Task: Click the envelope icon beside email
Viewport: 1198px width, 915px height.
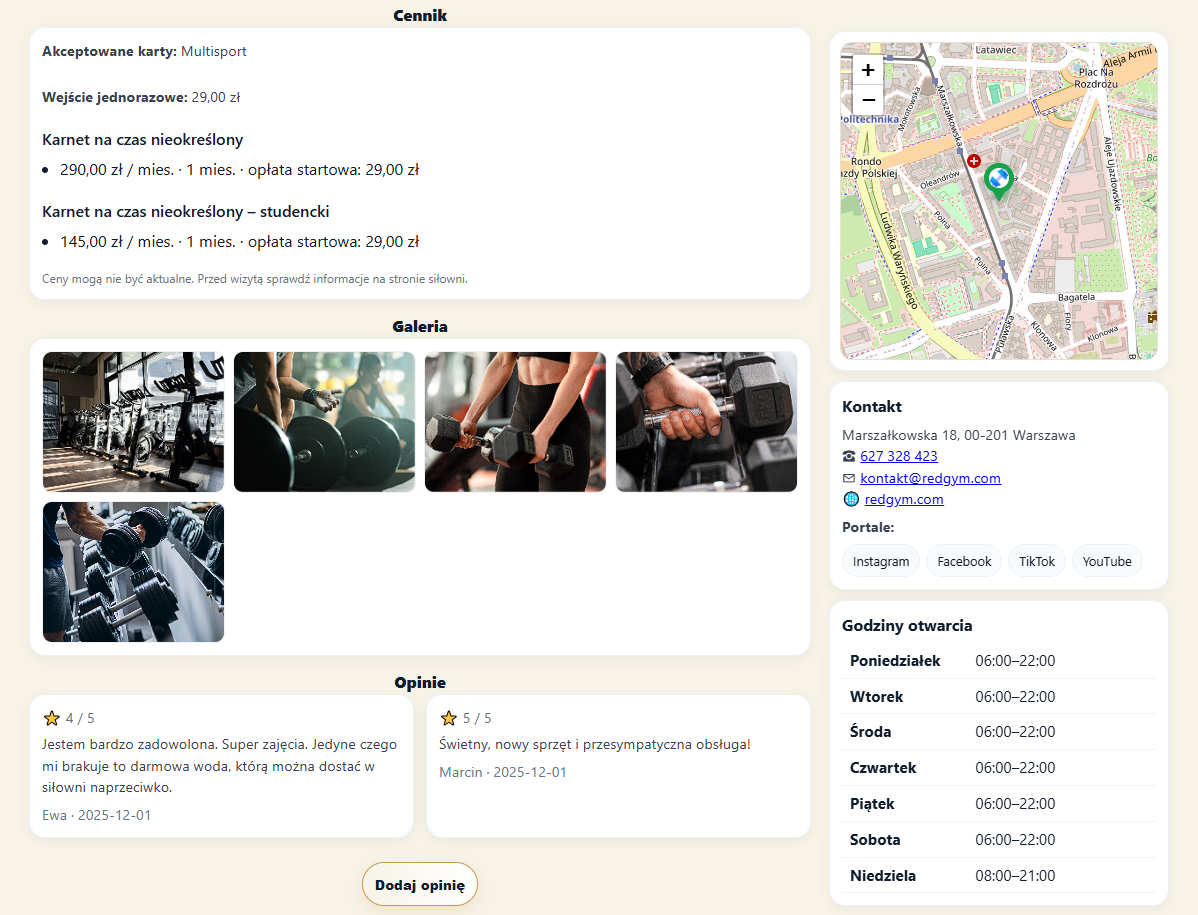Action: click(x=849, y=478)
